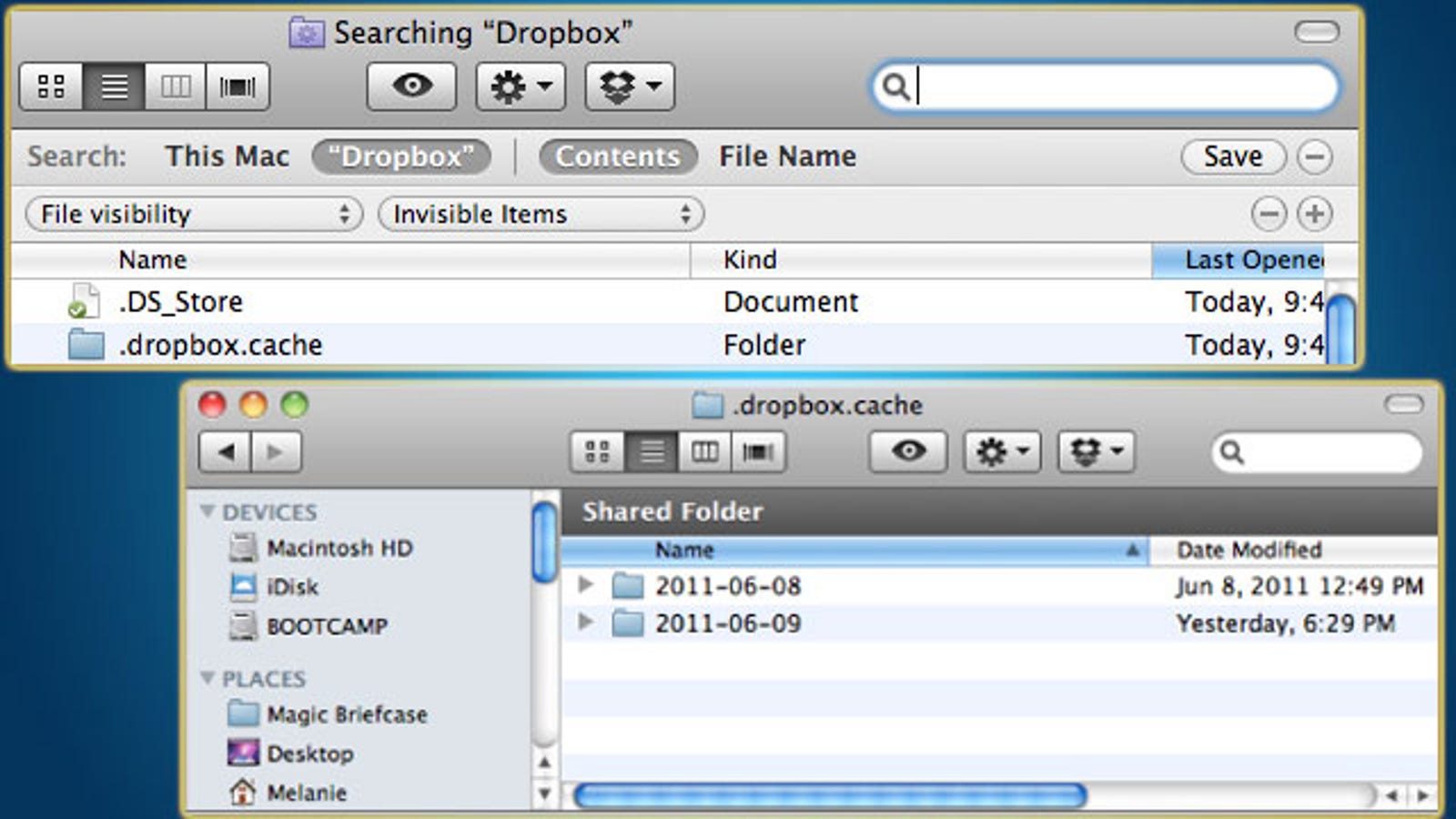Viewport: 1456px width, 819px height.
Task: Switch .dropbox.cache window to column view
Action: tap(704, 452)
